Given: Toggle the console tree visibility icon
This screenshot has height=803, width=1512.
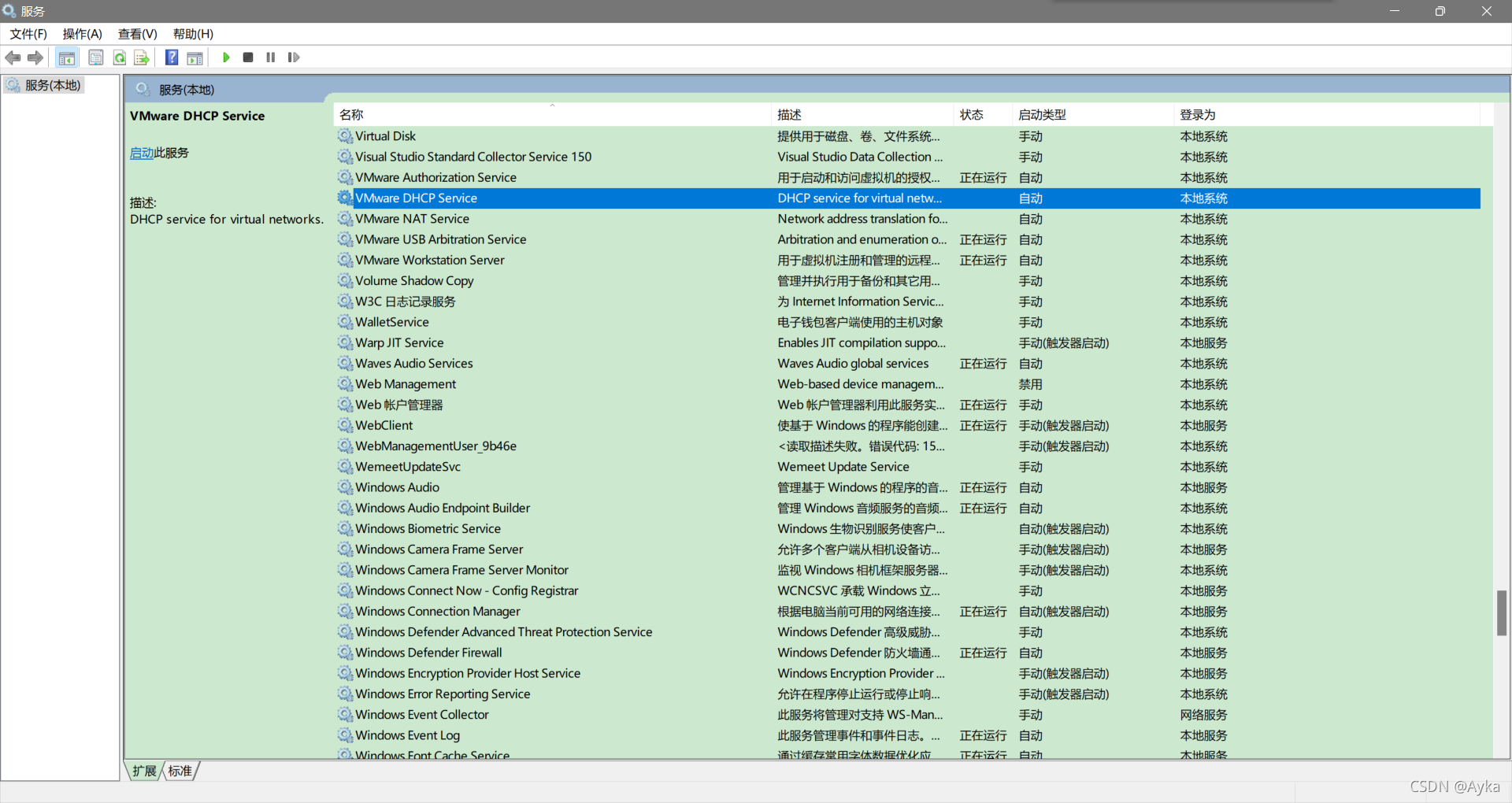Looking at the screenshot, I should (x=67, y=57).
